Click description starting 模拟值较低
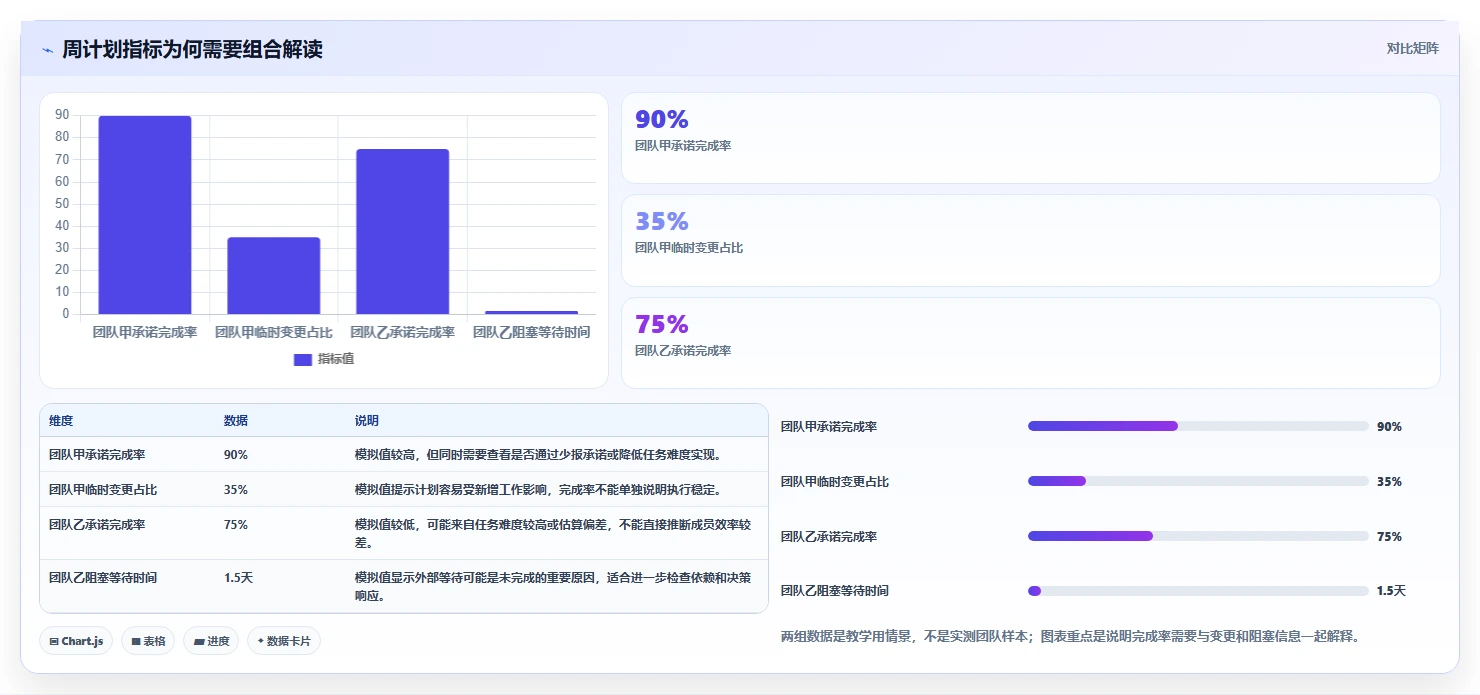The height and width of the screenshot is (695, 1480). pyautogui.click(x=553, y=533)
